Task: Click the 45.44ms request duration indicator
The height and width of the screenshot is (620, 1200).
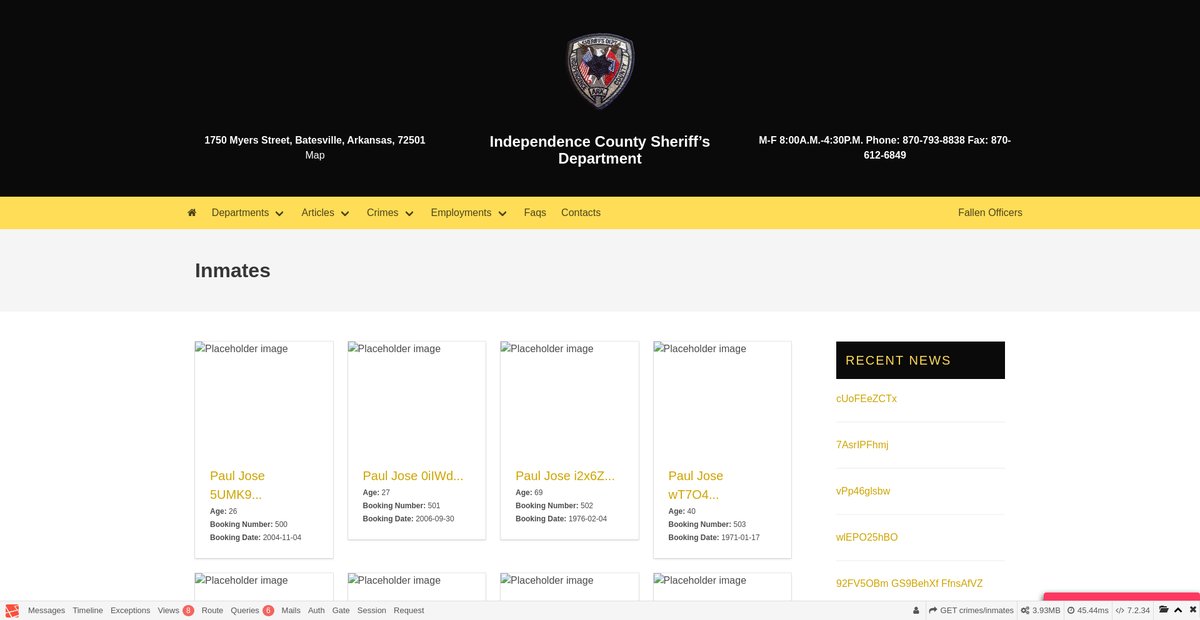Action: [x=1088, y=610]
